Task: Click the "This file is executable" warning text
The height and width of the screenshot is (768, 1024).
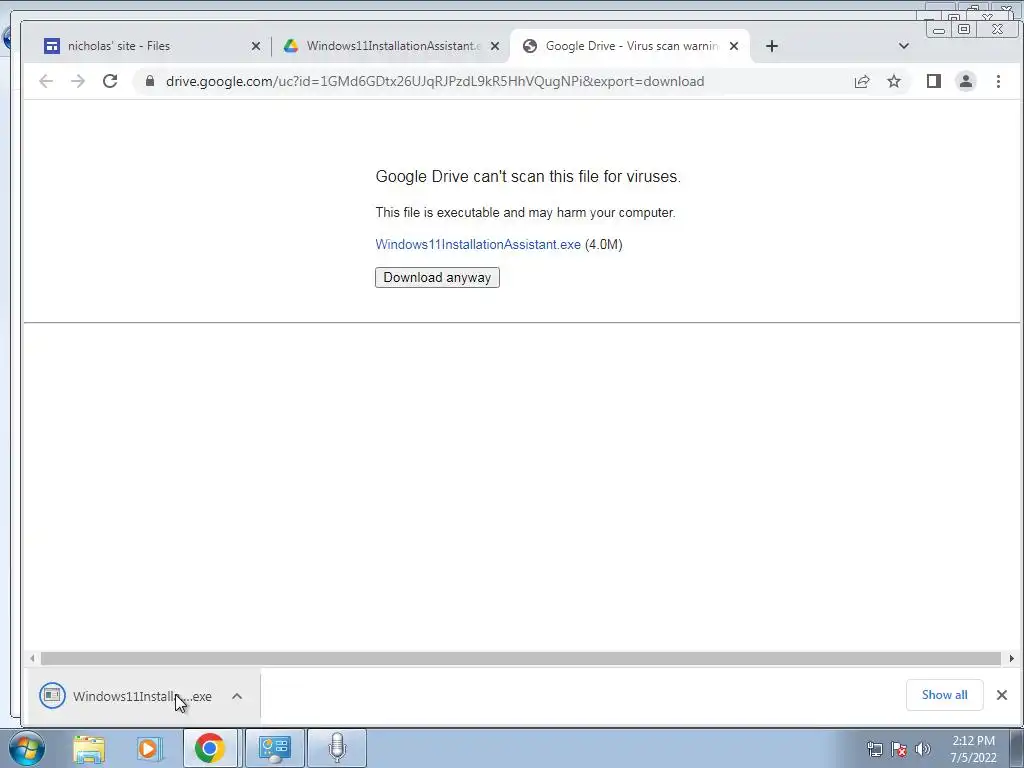Action: click(525, 212)
